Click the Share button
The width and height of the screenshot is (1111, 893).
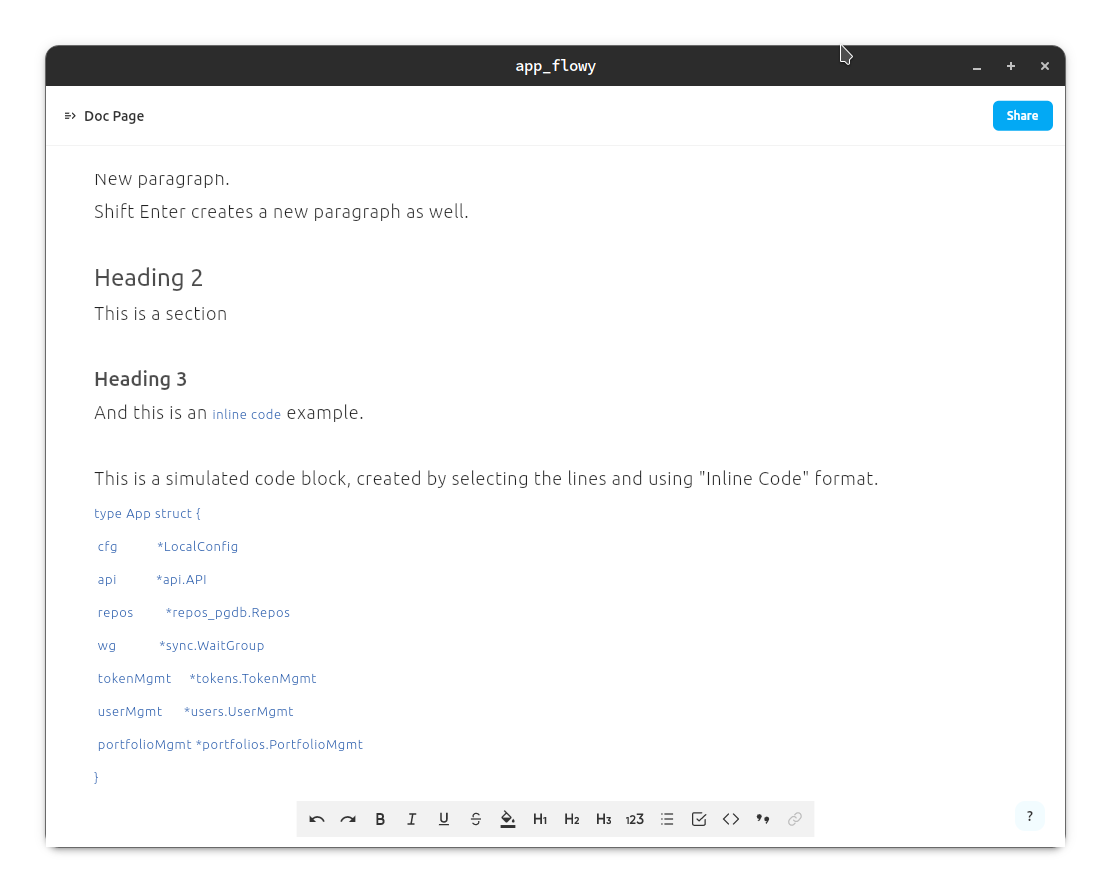1022,116
